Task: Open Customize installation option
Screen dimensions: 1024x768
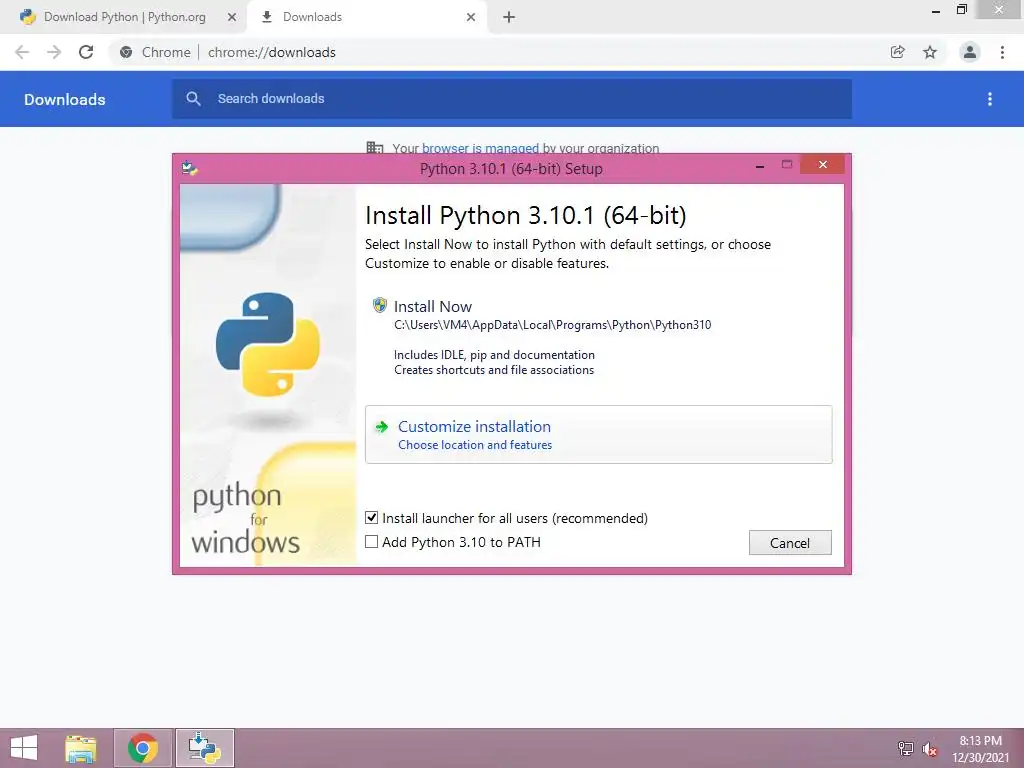Action: 598,434
